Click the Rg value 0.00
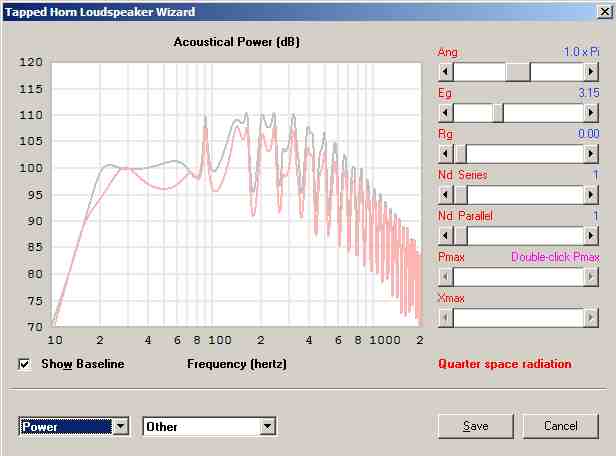Screen dimensions: 616x456 tap(588, 134)
